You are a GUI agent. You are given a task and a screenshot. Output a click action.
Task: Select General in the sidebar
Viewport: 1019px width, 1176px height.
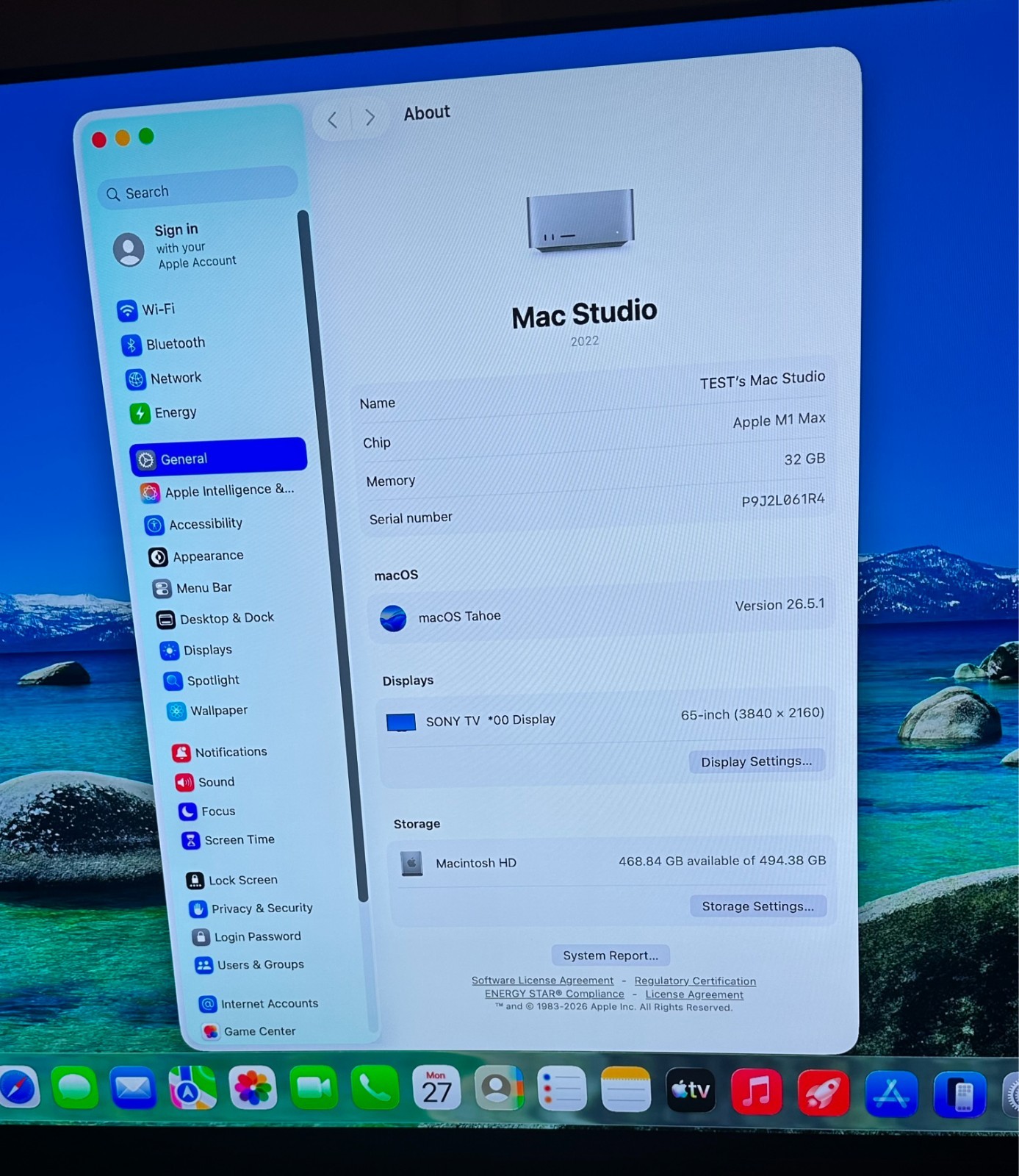tap(218, 457)
